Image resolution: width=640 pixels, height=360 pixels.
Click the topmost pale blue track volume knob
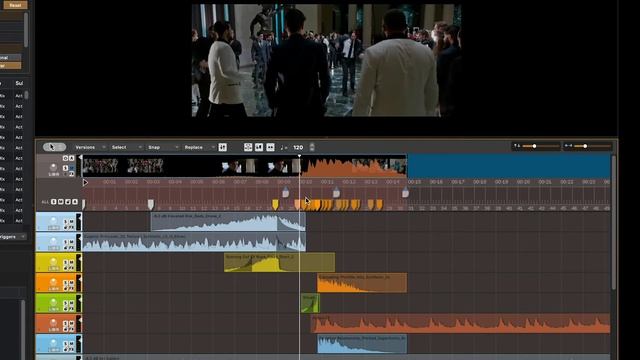pos(53,221)
